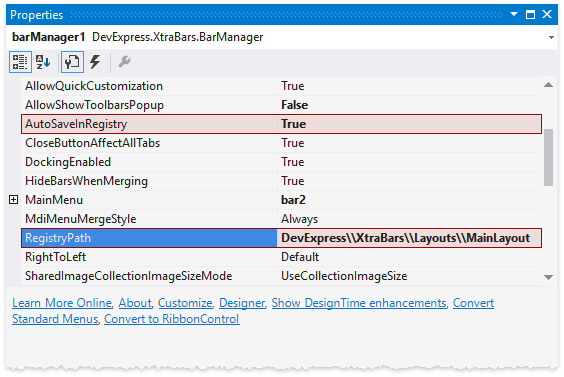Click the MdiMenuMergeStyle Always value
This screenshot has height=377, width=564.
409,219
